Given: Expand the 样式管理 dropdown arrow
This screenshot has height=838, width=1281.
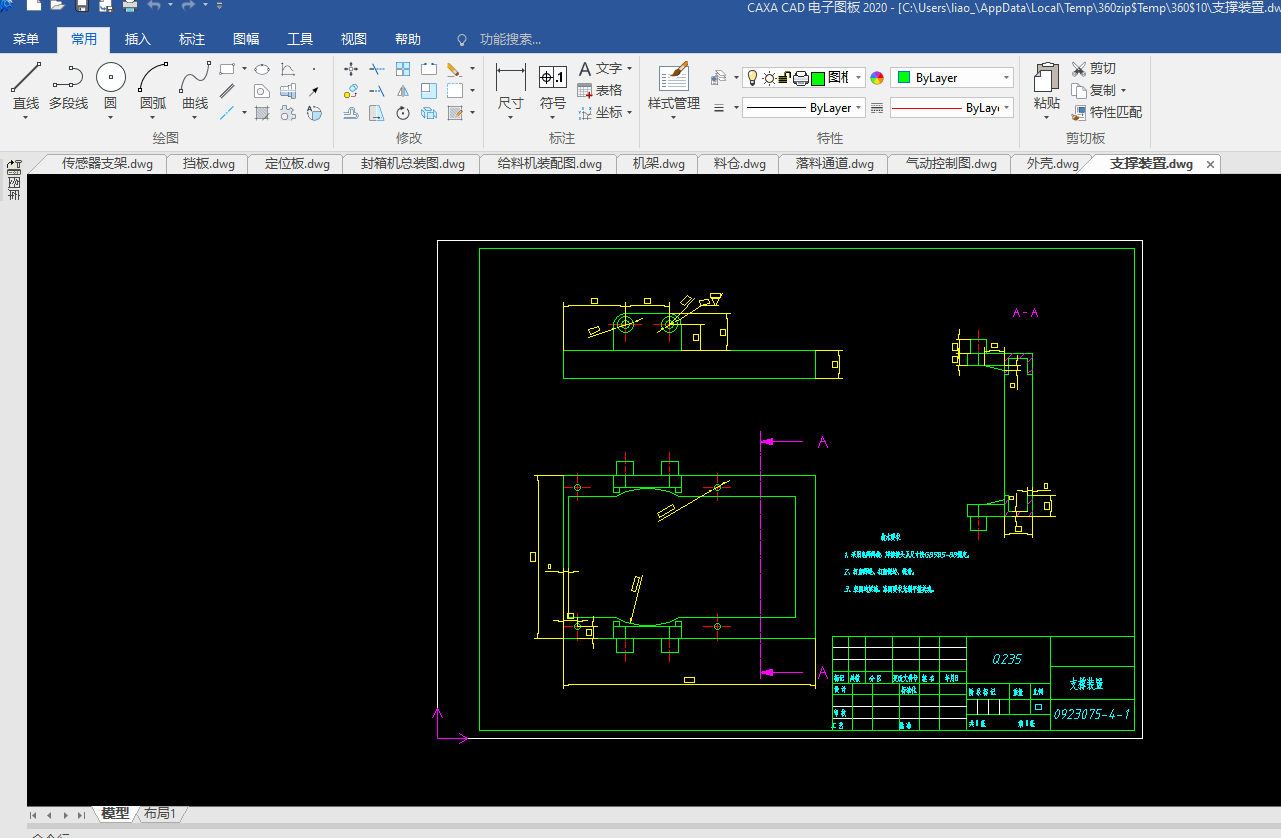Looking at the screenshot, I should [674, 117].
